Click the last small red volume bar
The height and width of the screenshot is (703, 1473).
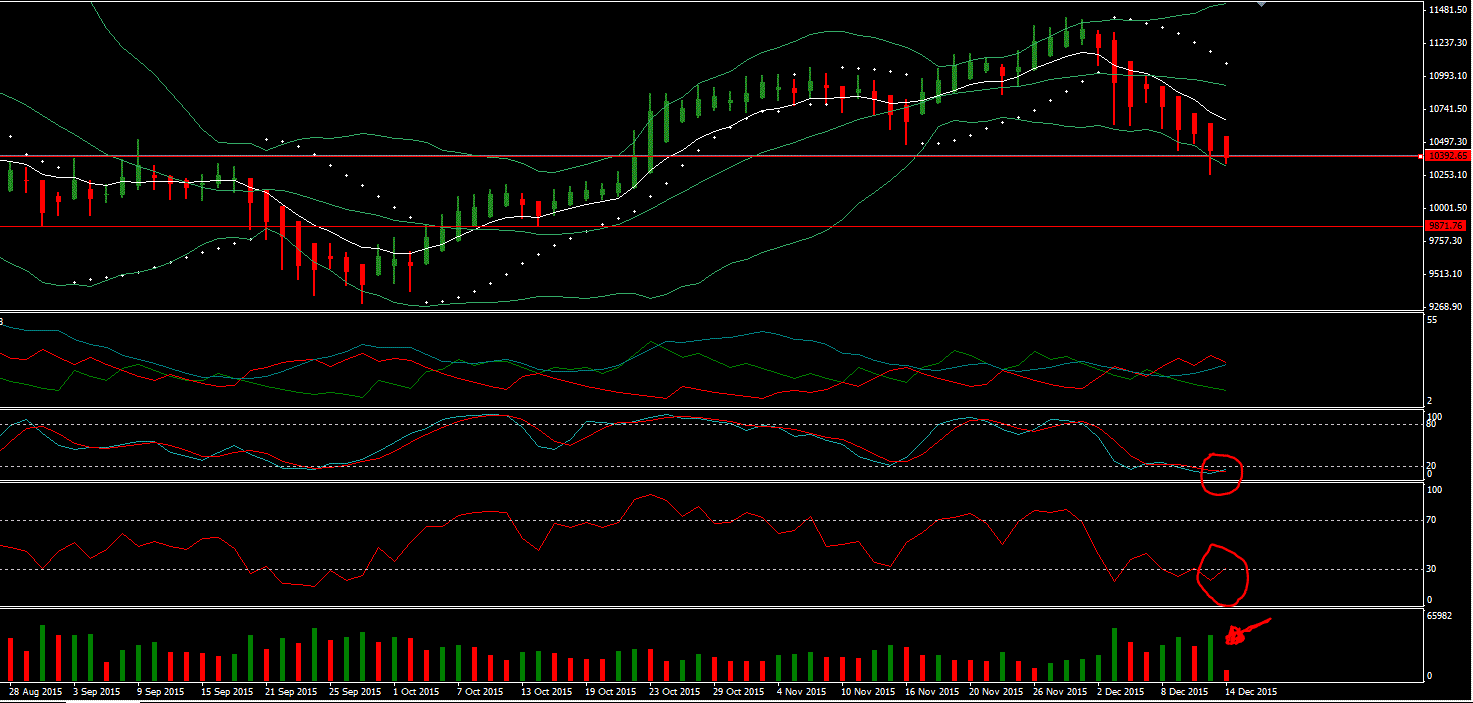pyautogui.click(x=1226, y=676)
